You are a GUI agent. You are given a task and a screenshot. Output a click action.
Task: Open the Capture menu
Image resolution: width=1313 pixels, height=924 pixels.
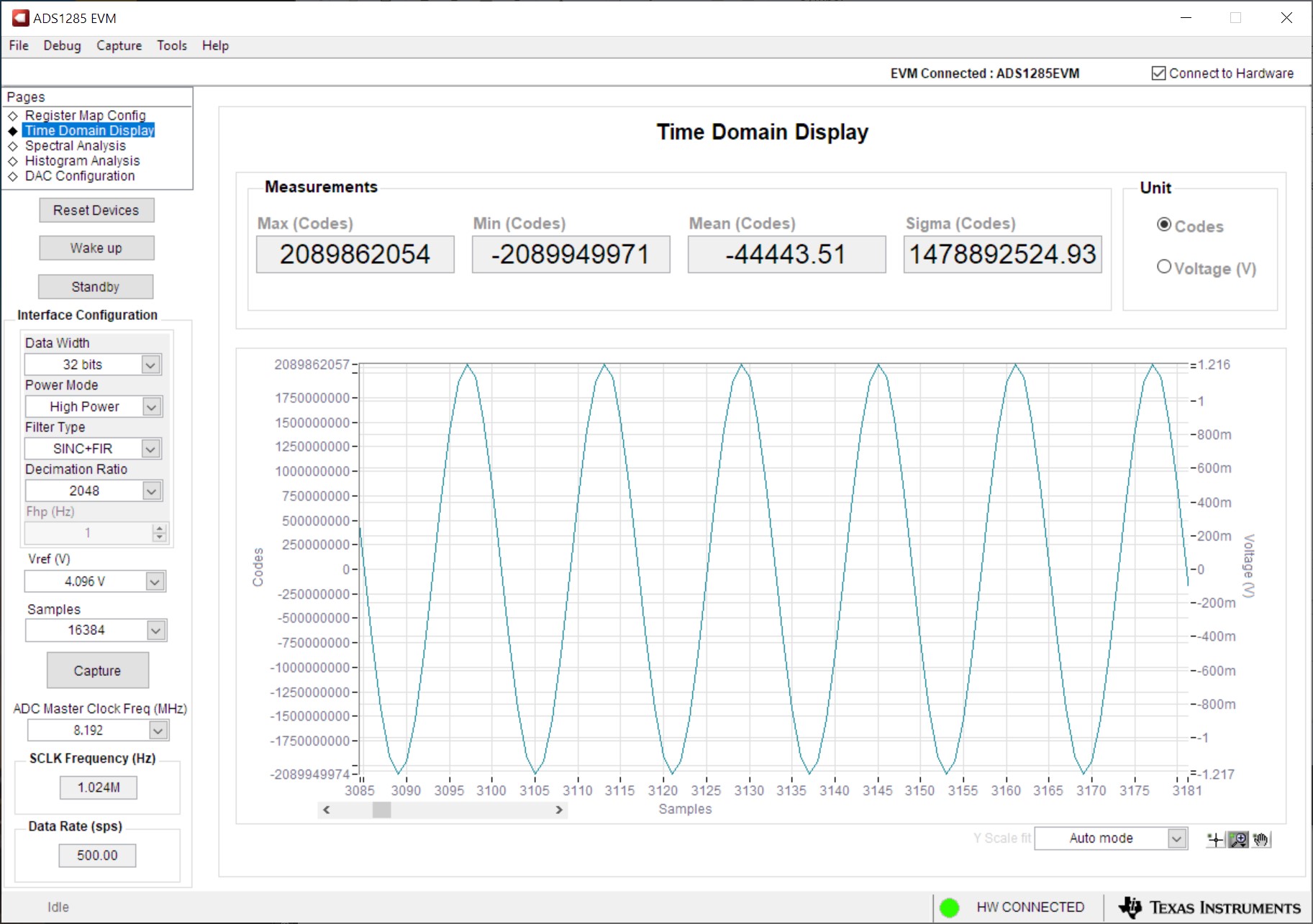[x=119, y=45]
